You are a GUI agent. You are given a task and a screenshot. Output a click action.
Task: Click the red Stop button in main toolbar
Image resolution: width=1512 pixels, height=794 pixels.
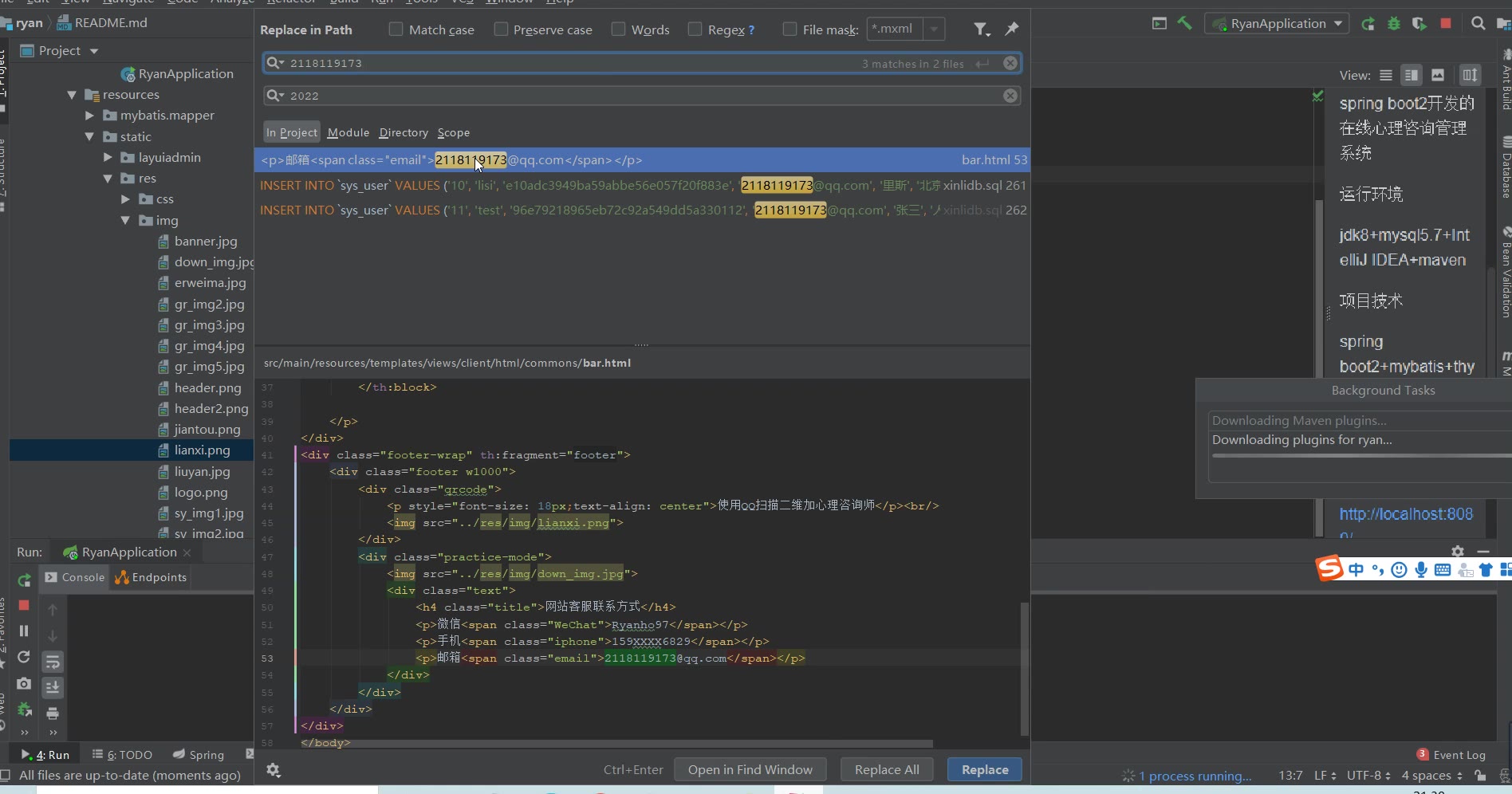(1445, 24)
